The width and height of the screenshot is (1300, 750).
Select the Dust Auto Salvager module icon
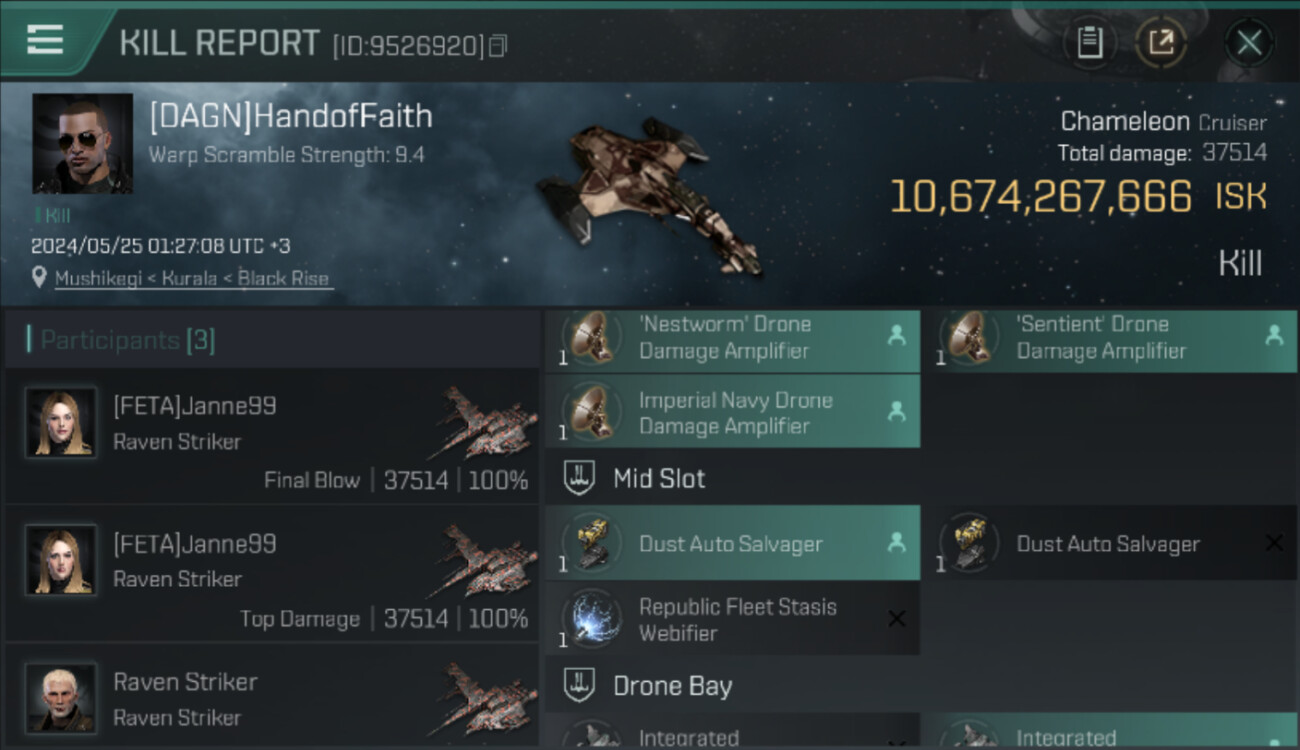click(x=590, y=544)
